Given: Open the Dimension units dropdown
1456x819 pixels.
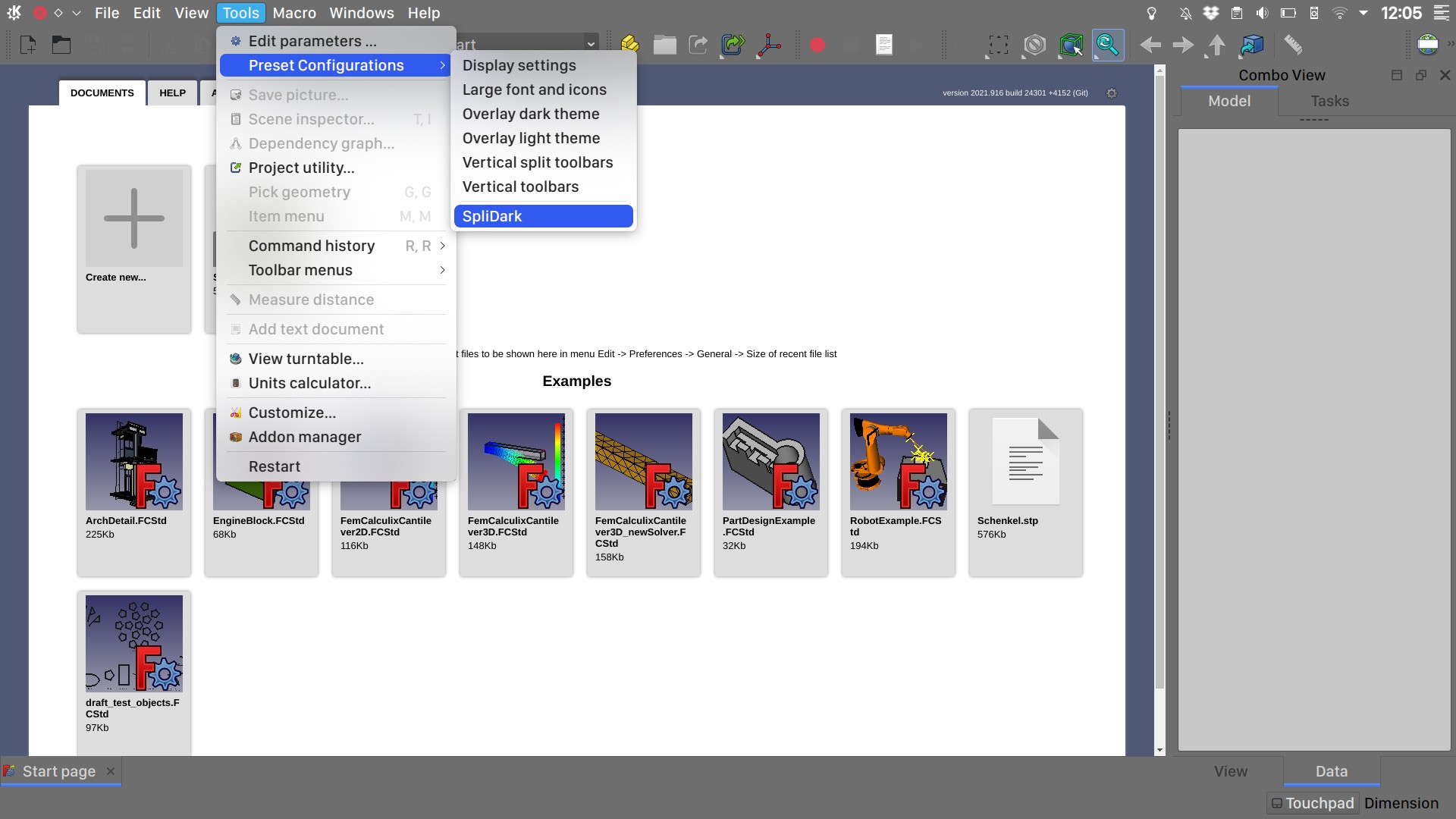Looking at the screenshot, I should pos(1401,803).
